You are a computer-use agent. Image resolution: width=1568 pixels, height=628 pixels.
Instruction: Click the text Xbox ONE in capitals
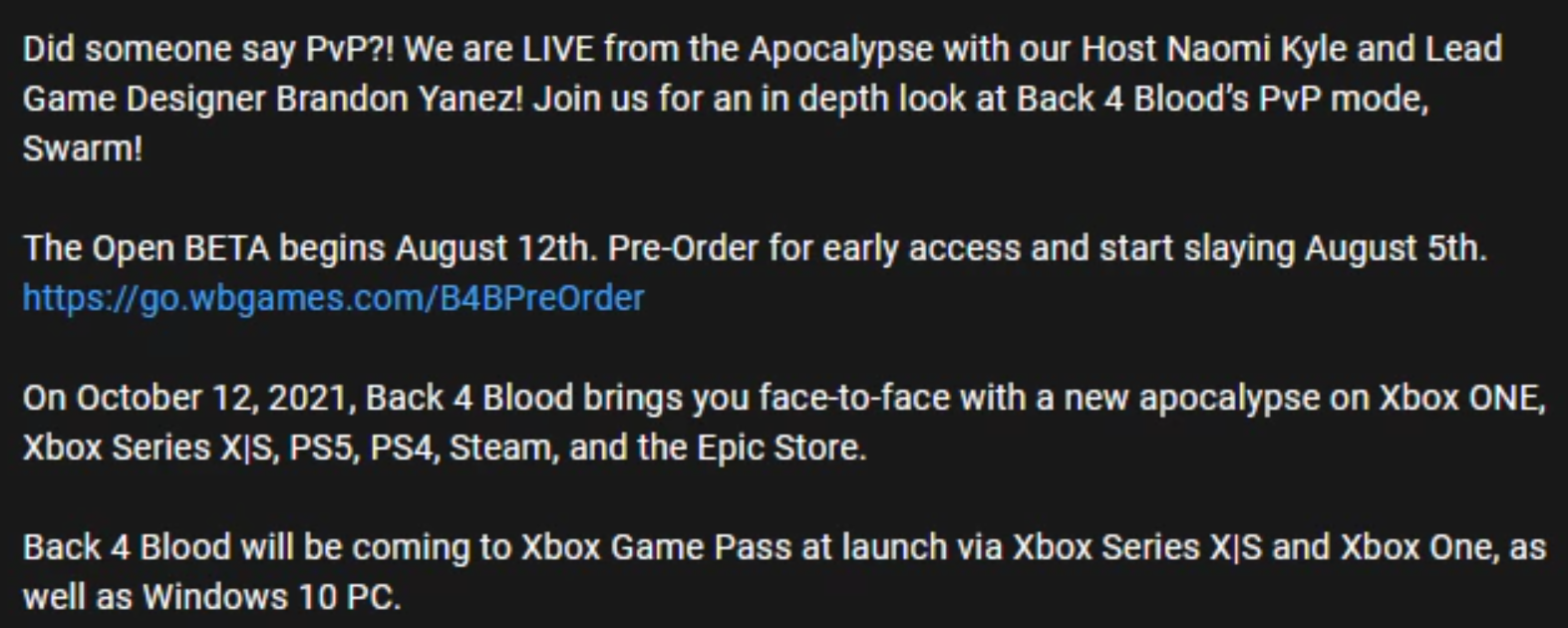tap(1460, 398)
